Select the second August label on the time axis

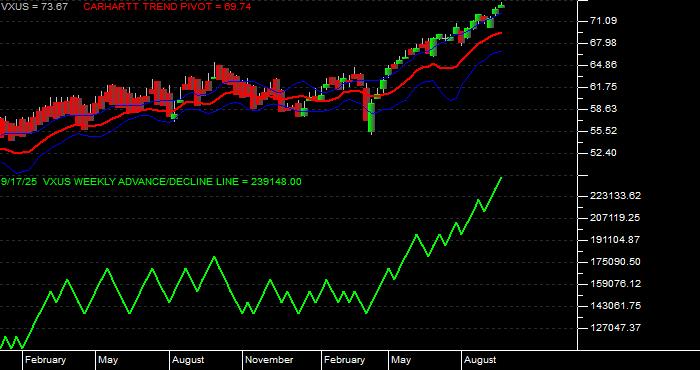tap(480, 360)
